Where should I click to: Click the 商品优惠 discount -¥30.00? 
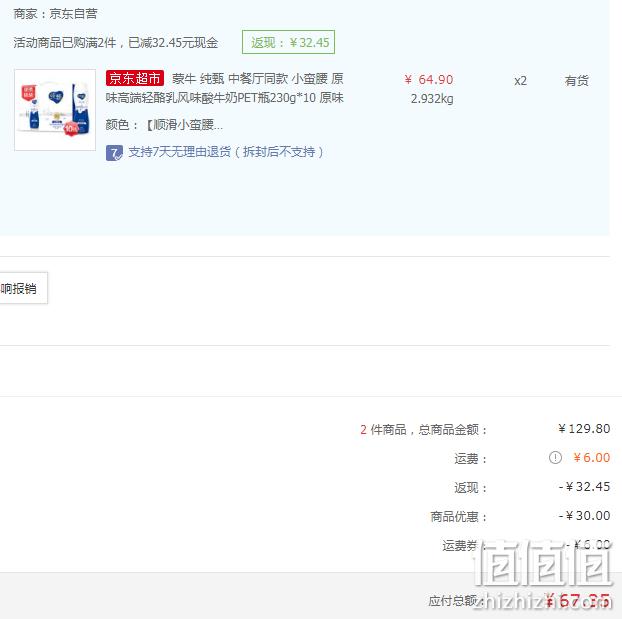(x=584, y=516)
